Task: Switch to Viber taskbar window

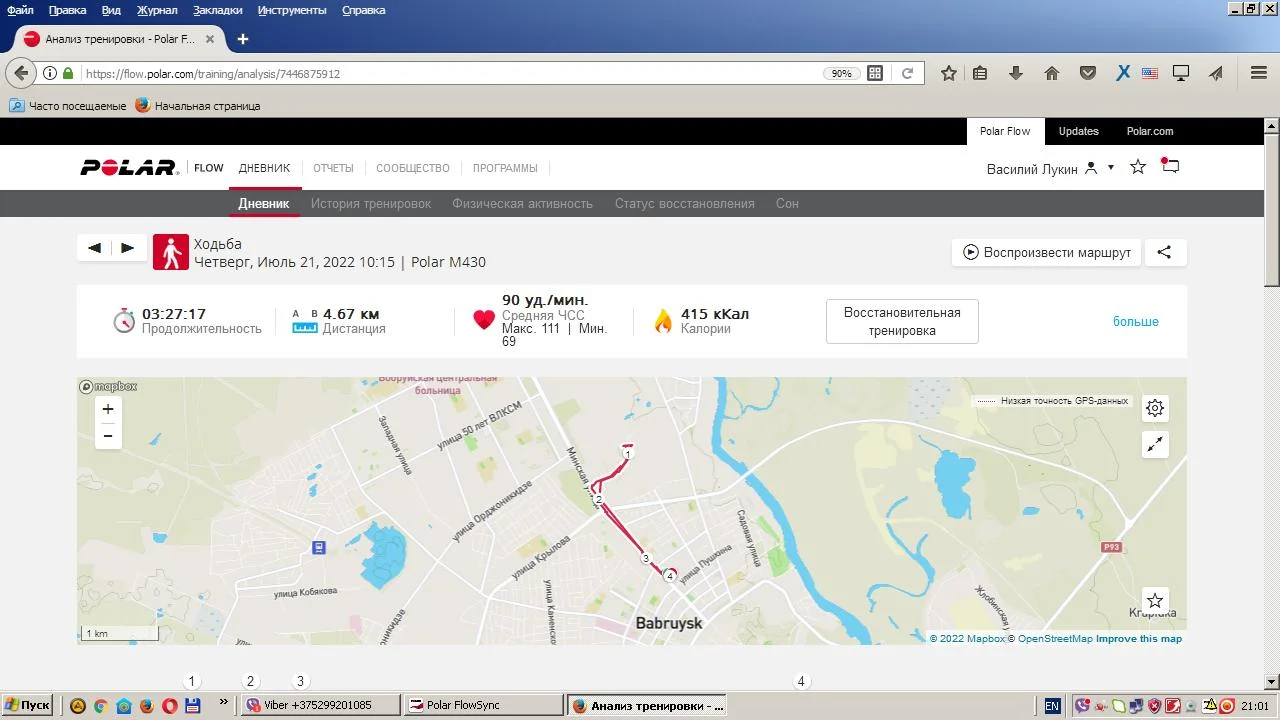Action: [321, 705]
